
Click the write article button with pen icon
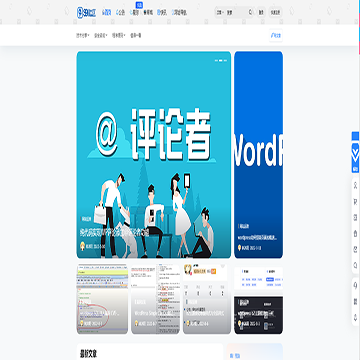pos(276,35)
